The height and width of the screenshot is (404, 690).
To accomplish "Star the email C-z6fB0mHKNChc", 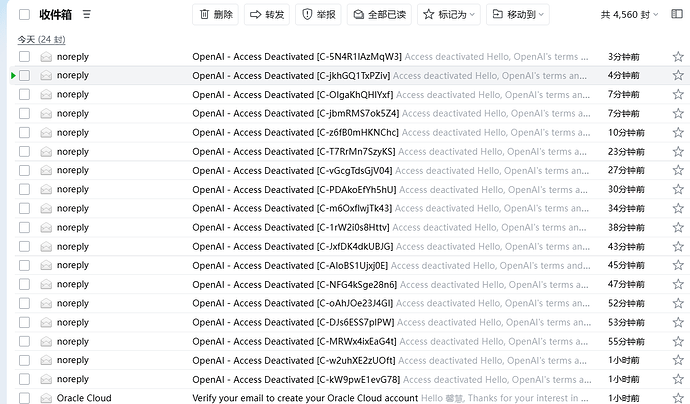I will tap(678, 132).
